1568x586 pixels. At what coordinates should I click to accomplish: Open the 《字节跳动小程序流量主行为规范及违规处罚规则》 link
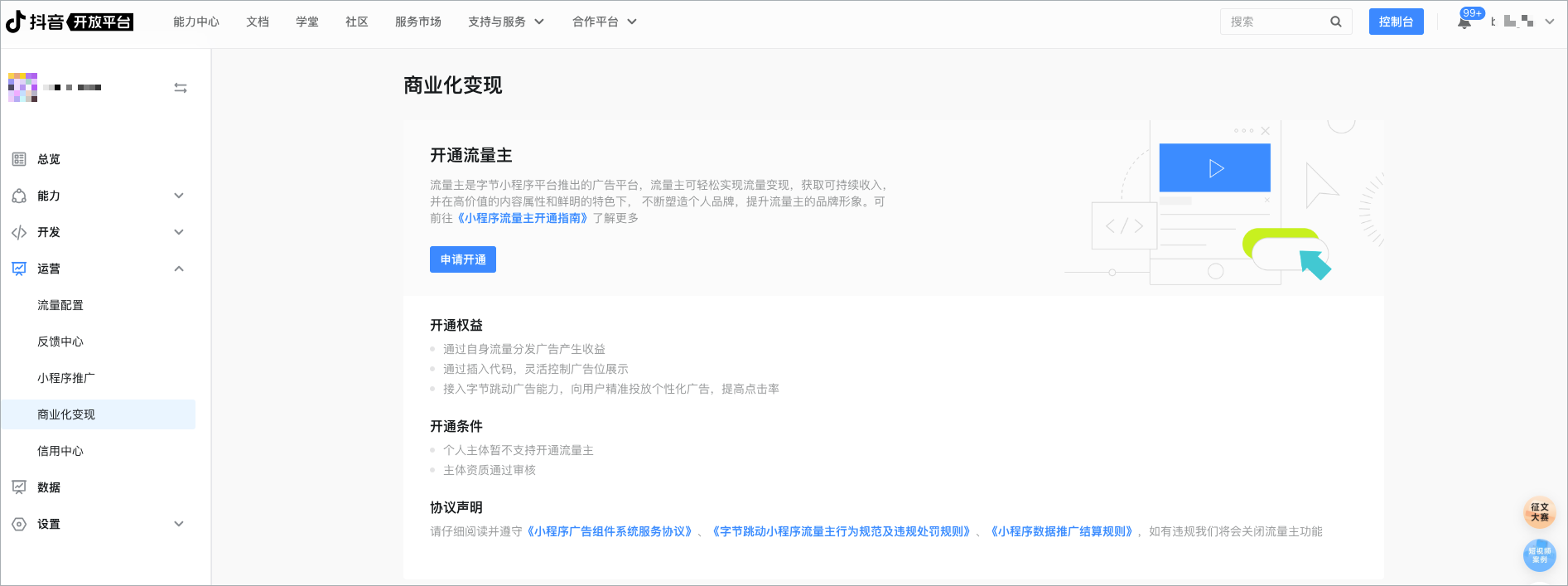842,531
